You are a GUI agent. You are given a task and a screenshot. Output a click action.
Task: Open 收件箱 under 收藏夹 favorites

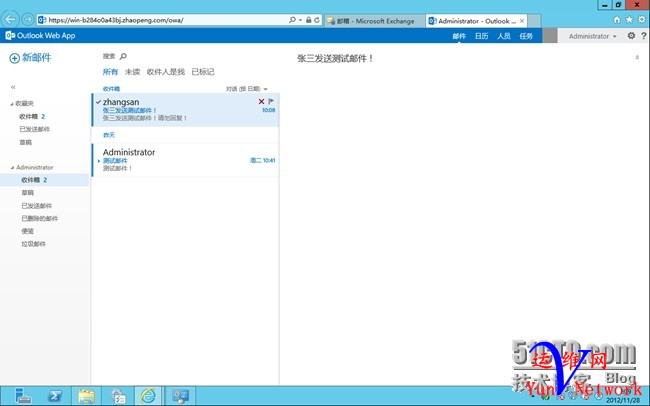coord(32,117)
